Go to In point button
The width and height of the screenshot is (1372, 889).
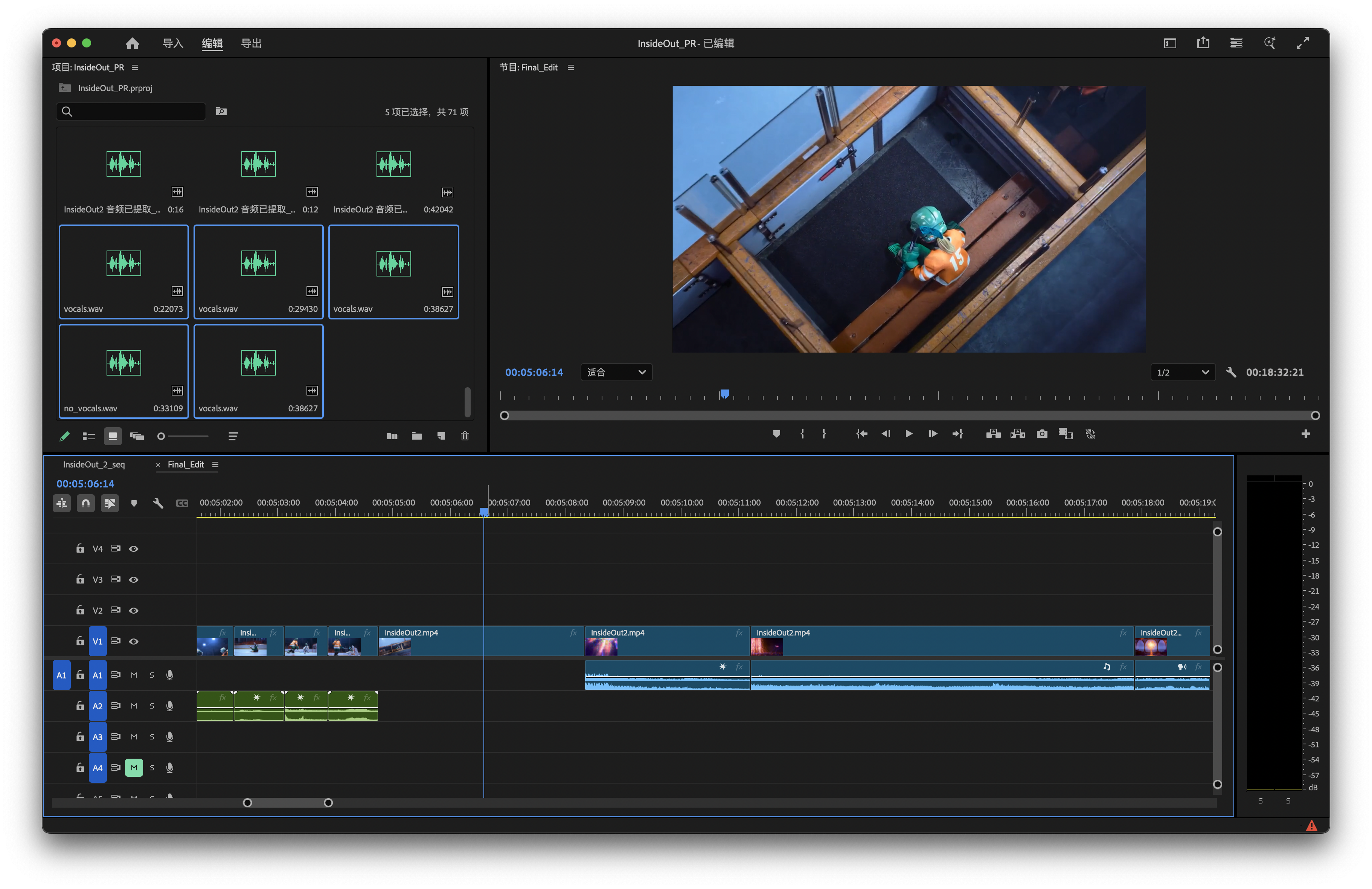click(862, 434)
